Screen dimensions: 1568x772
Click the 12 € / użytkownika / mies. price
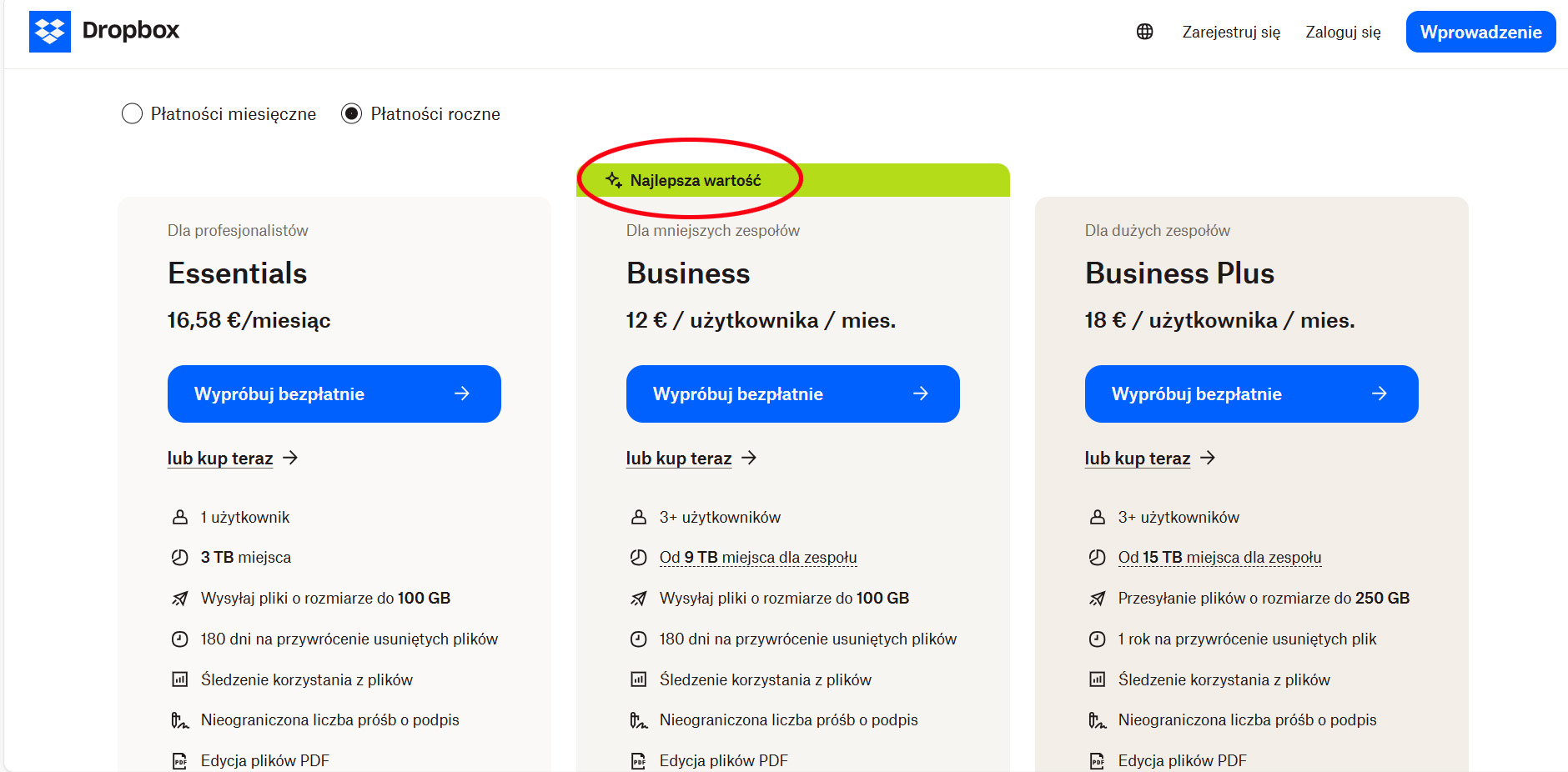[761, 320]
